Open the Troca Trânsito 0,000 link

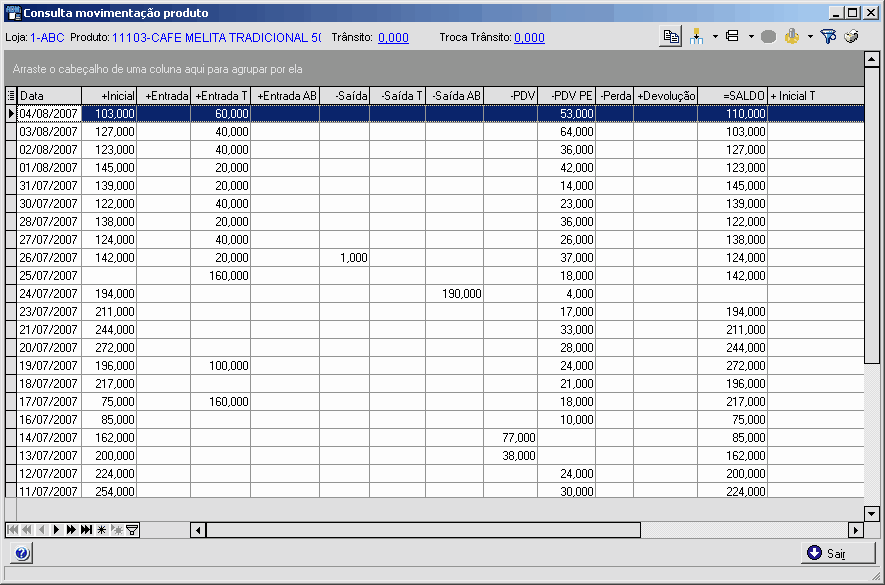point(529,38)
